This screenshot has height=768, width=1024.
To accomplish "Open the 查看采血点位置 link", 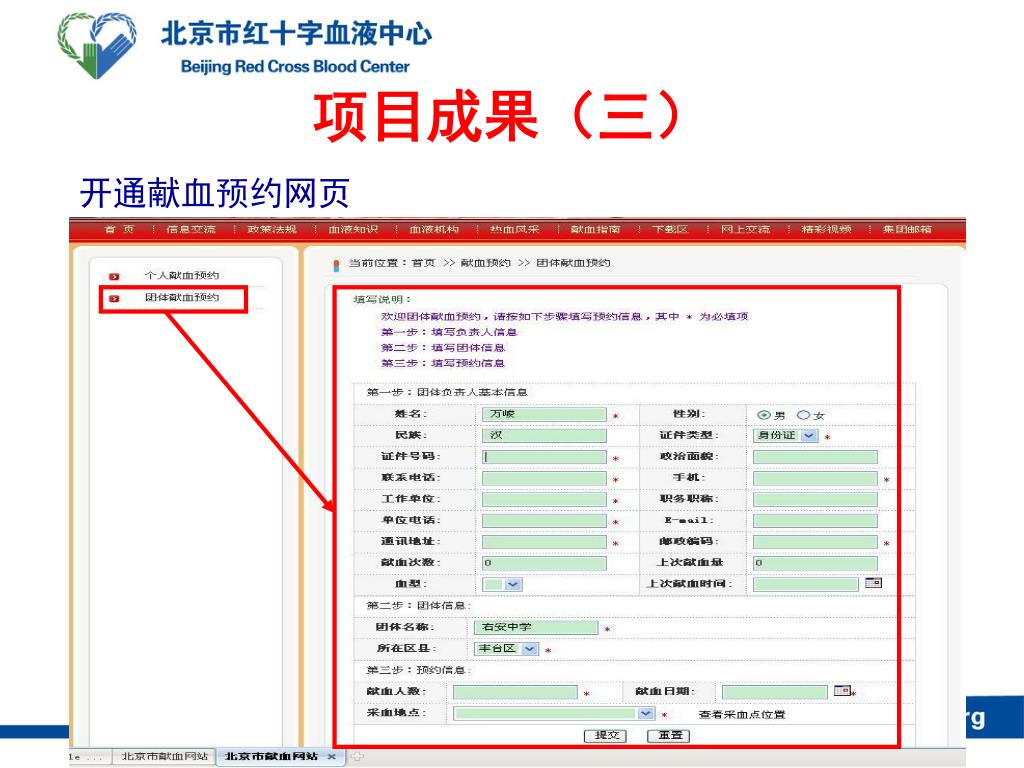I will [x=741, y=715].
